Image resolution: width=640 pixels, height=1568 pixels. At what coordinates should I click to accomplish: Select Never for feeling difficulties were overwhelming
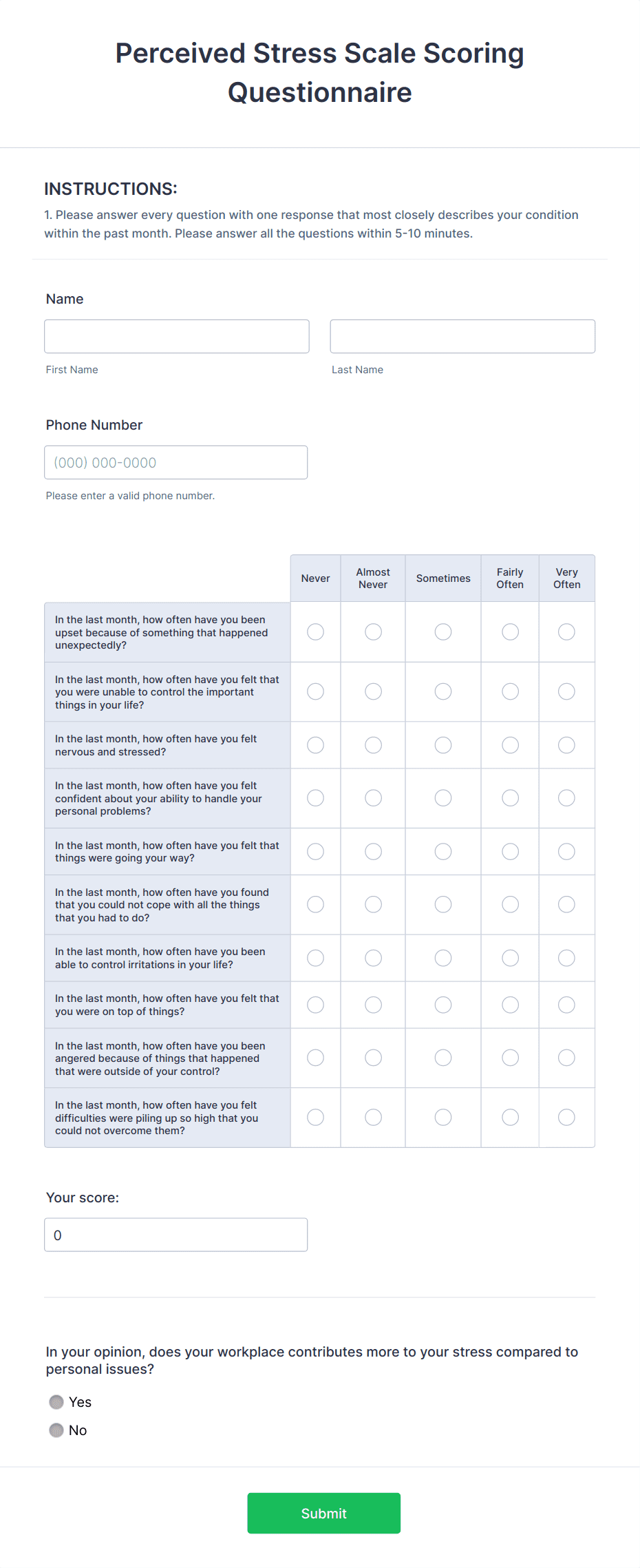tap(315, 1118)
